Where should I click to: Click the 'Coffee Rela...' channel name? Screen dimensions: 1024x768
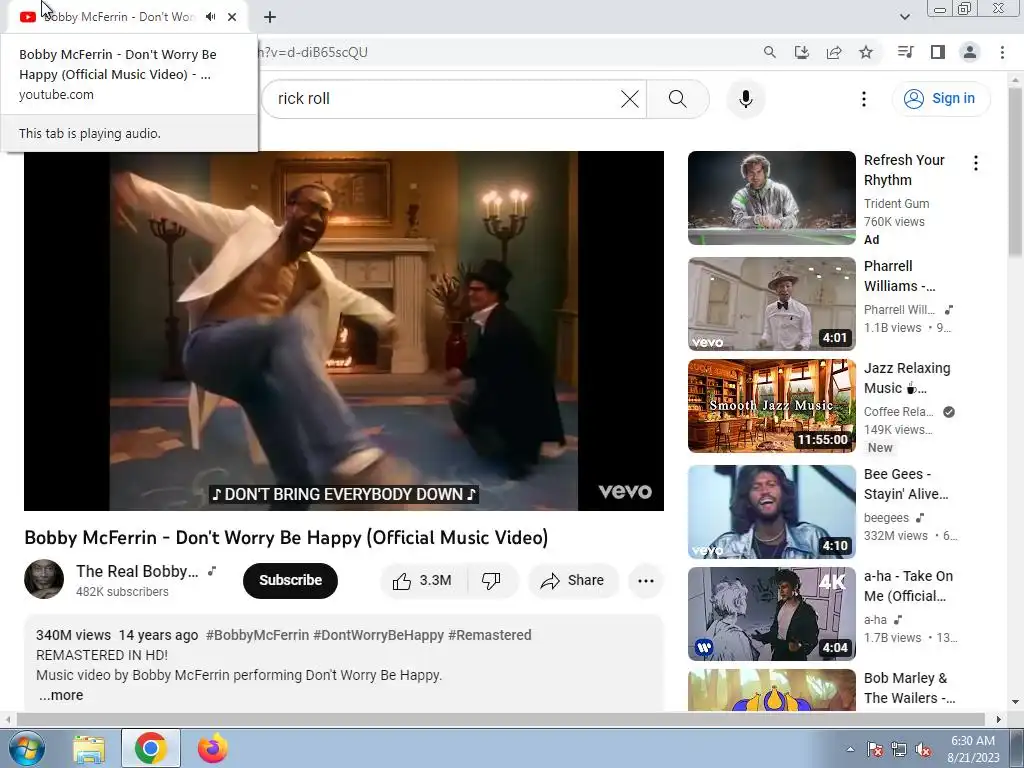point(899,411)
